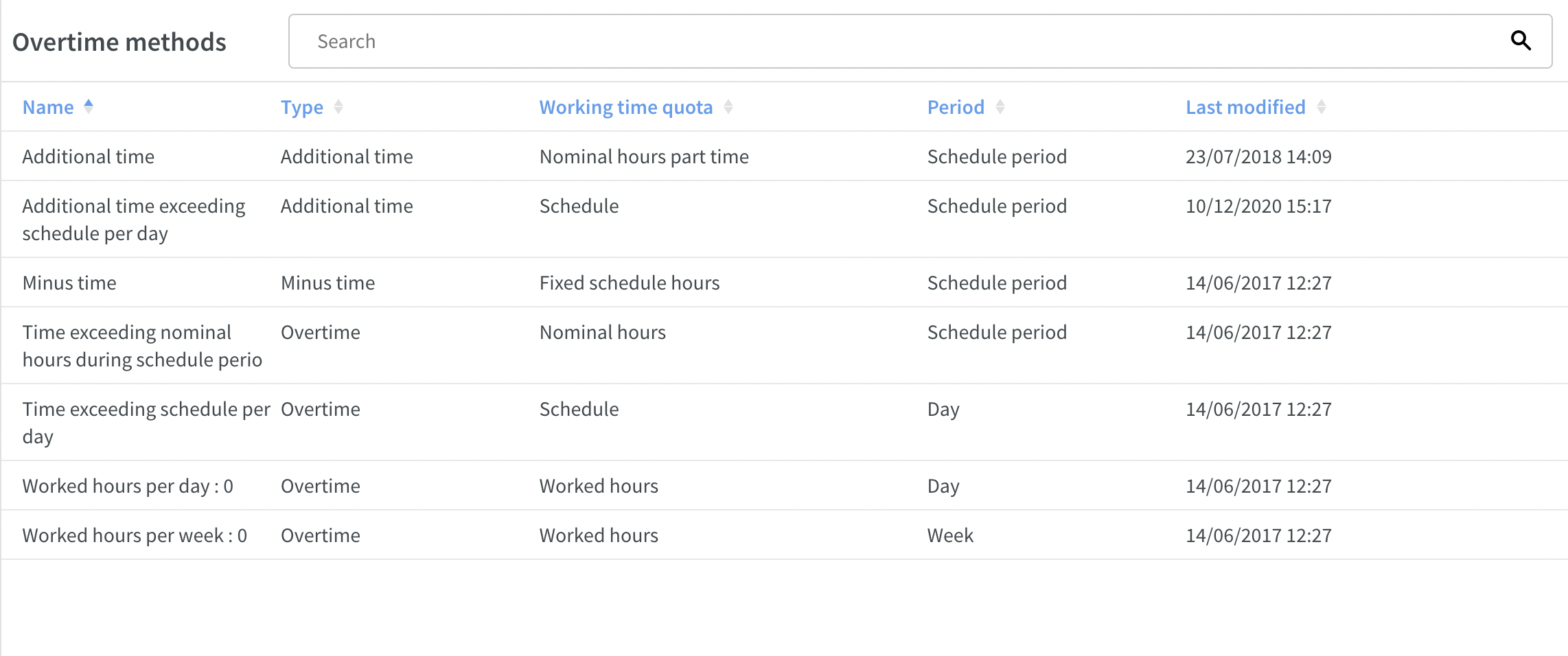The width and height of the screenshot is (1568, 656).
Task: Open Worked hours per day : 0
Action: tap(784, 486)
